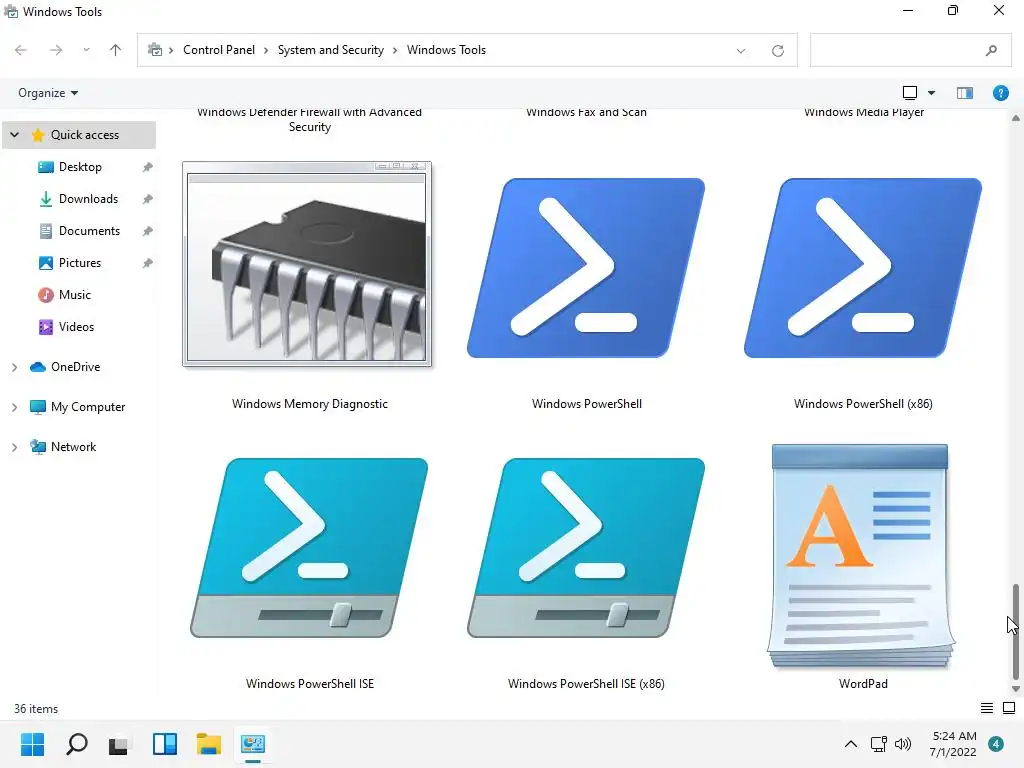Open the WordPad icon

(861, 556)
